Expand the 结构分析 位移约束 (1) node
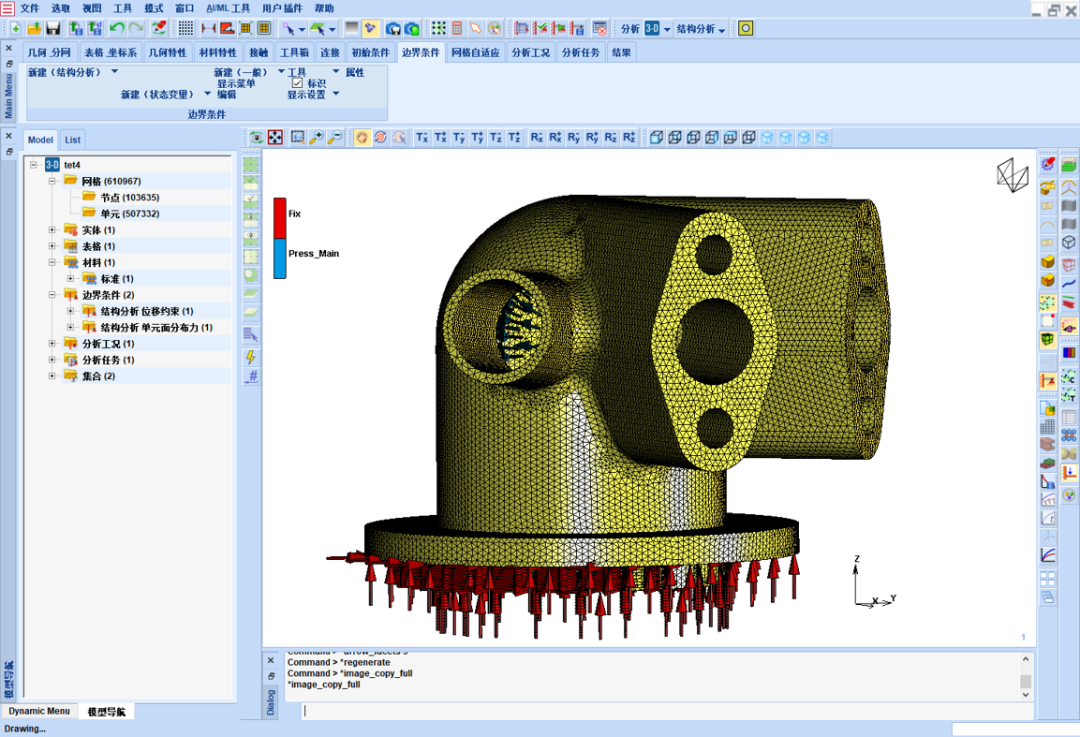Screen dimensions: 1080x737 [x=70, y=311]
